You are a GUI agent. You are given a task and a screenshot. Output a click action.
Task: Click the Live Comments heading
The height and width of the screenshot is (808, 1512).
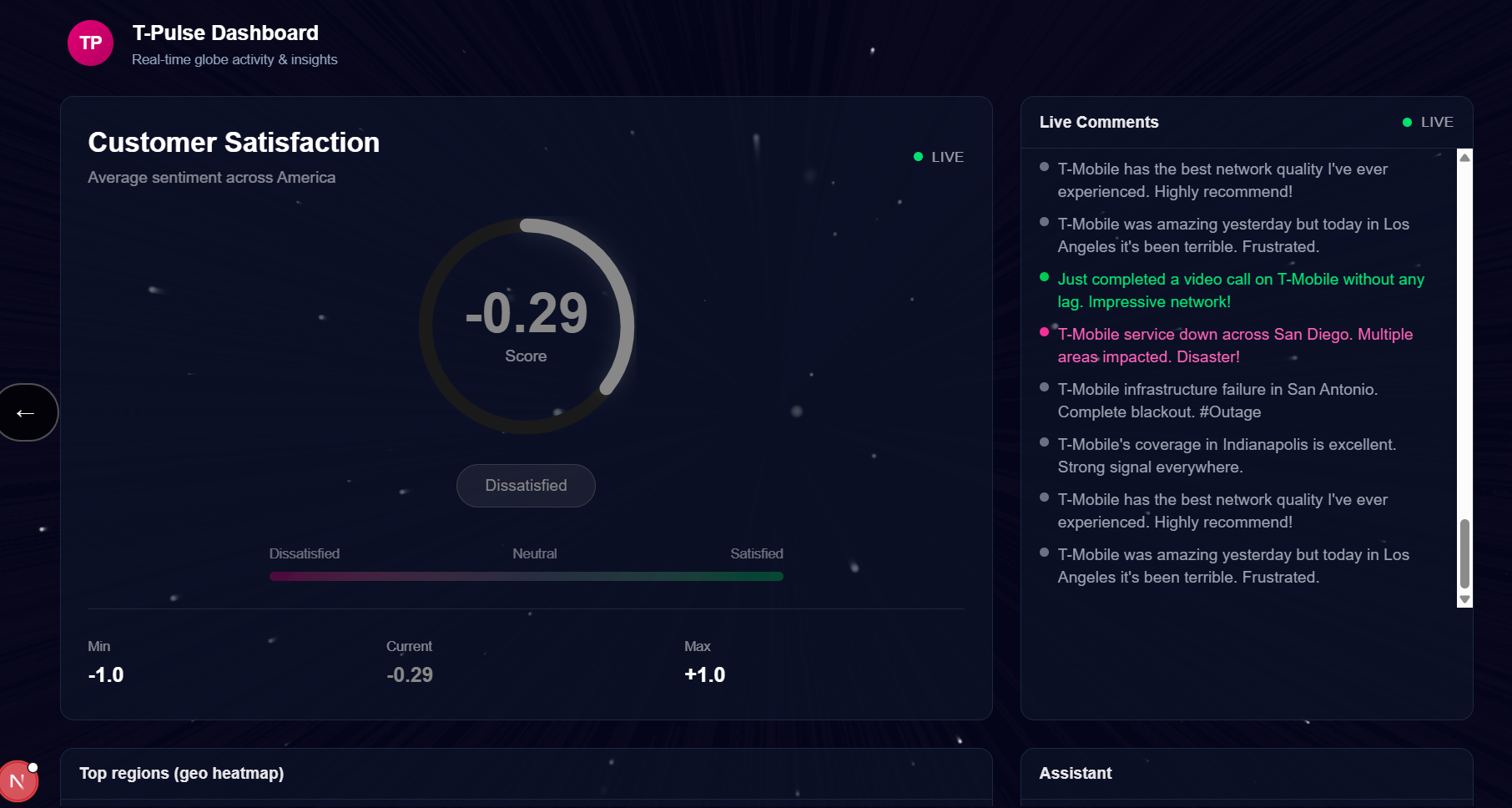pos(1099,122)
